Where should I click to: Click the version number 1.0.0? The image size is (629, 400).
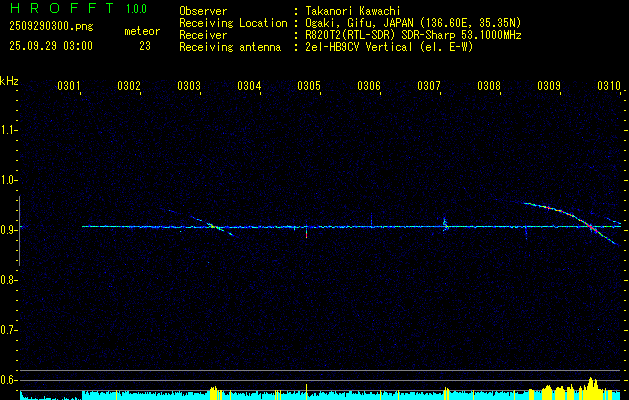point(136,9)
